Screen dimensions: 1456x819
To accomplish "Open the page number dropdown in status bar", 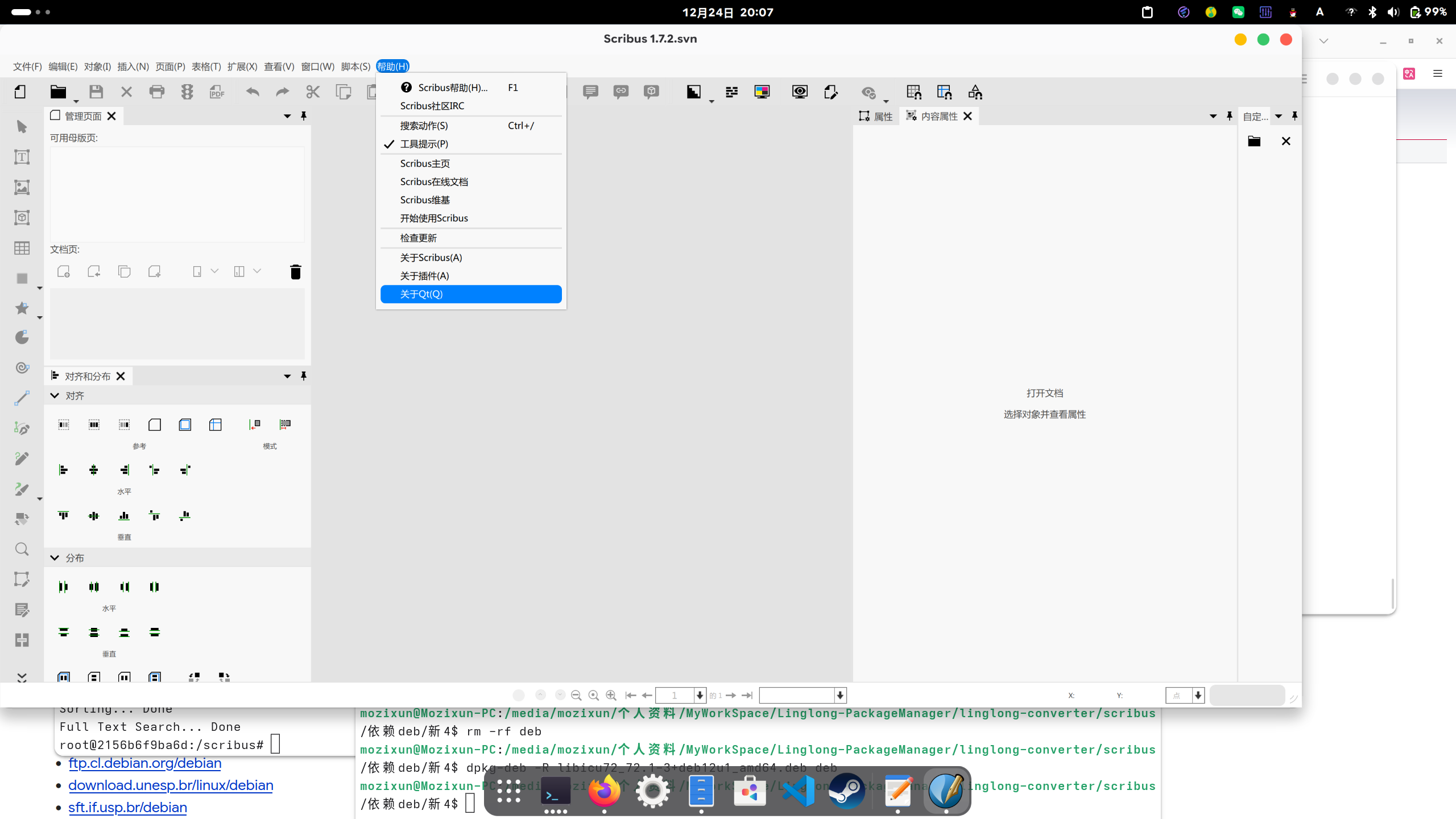I will point(700,695).
